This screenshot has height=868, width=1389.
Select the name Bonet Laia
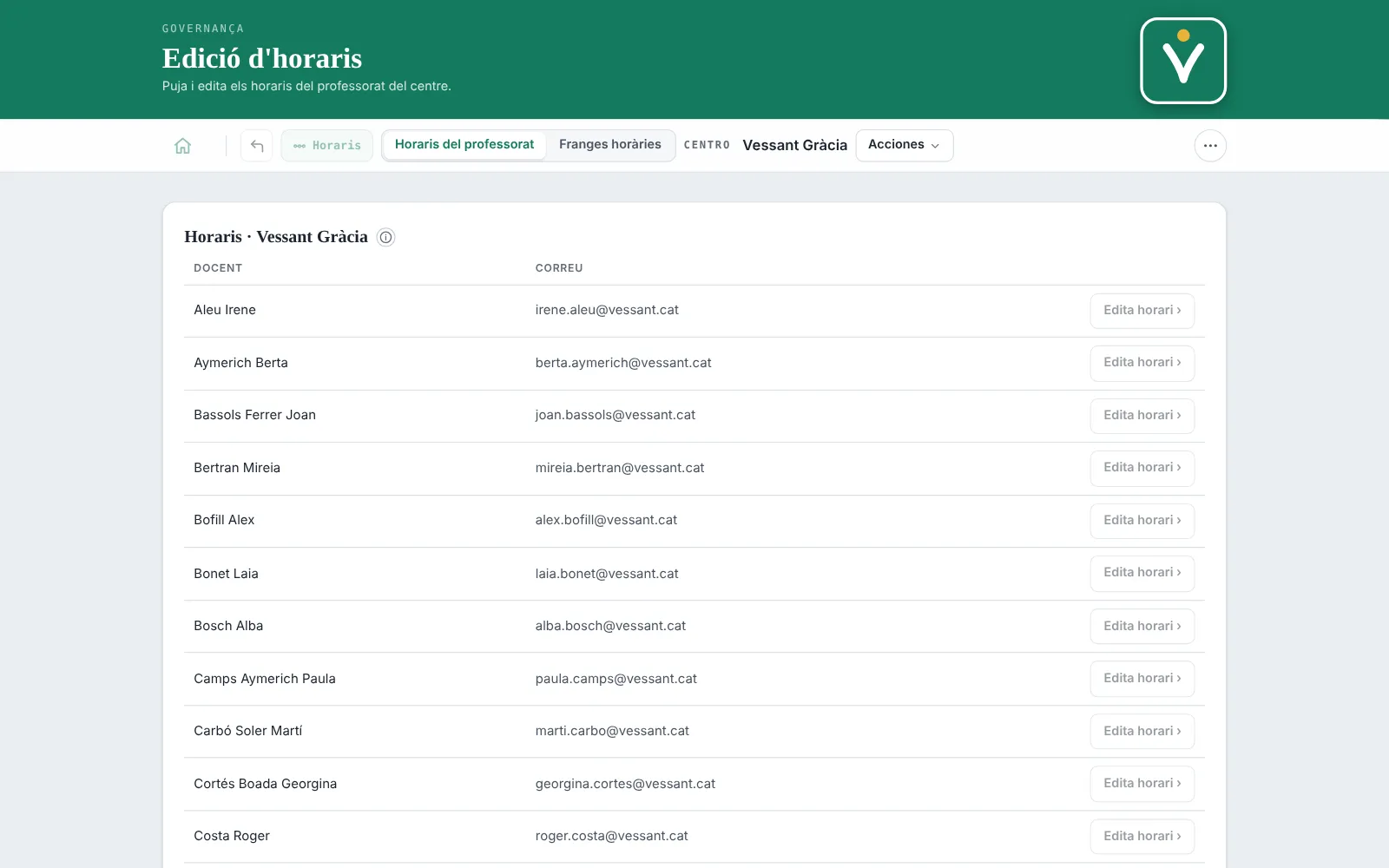pos(226,574)
